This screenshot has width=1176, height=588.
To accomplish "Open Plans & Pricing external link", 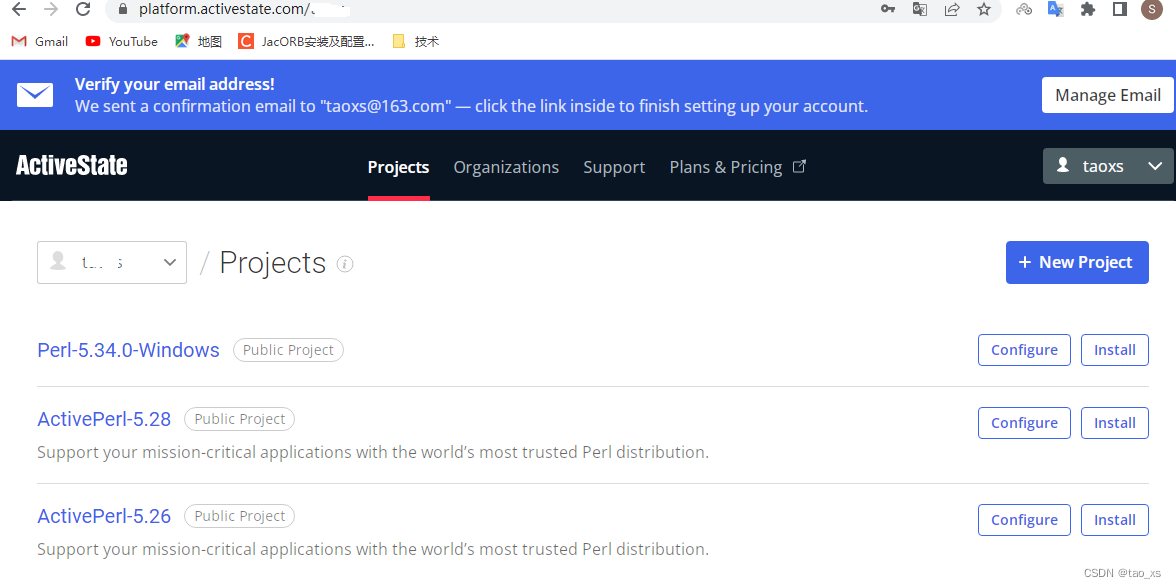I will coord(737,167).
